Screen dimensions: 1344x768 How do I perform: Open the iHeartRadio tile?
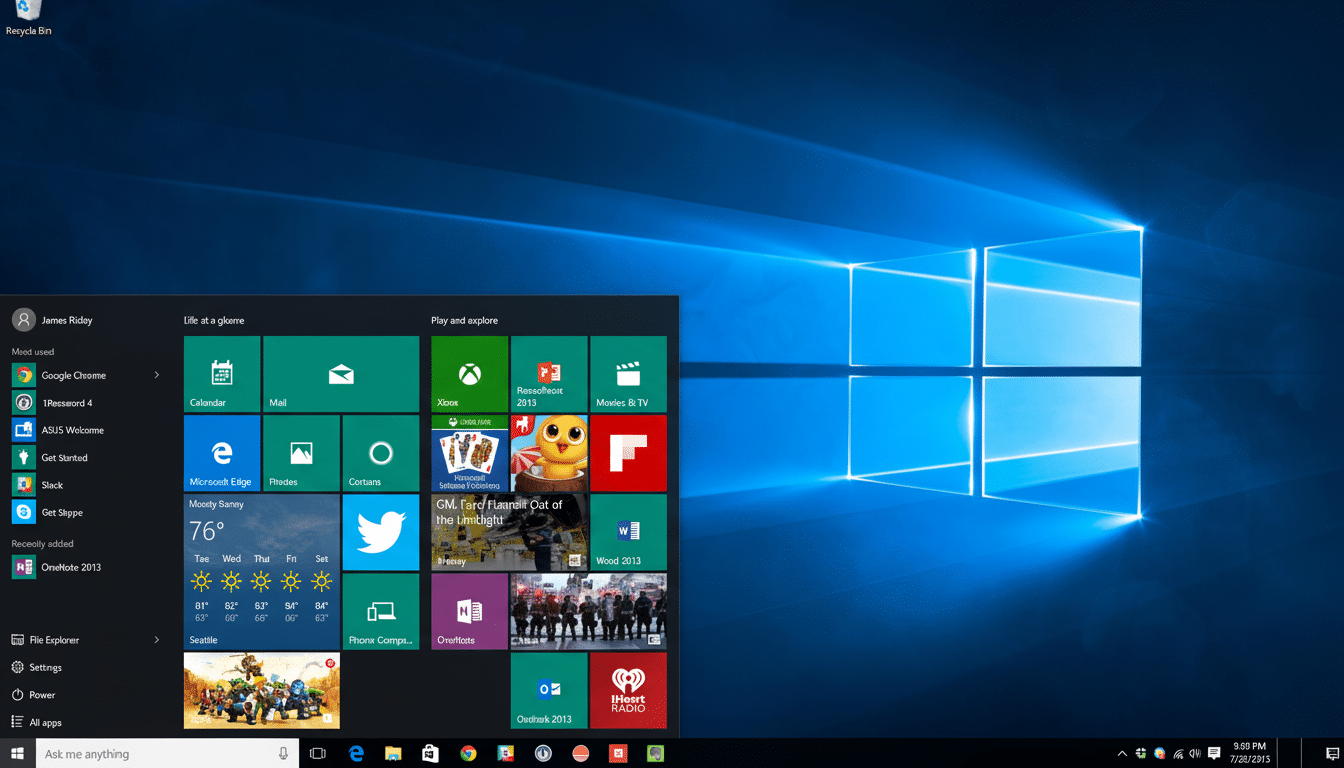point(628,690)
